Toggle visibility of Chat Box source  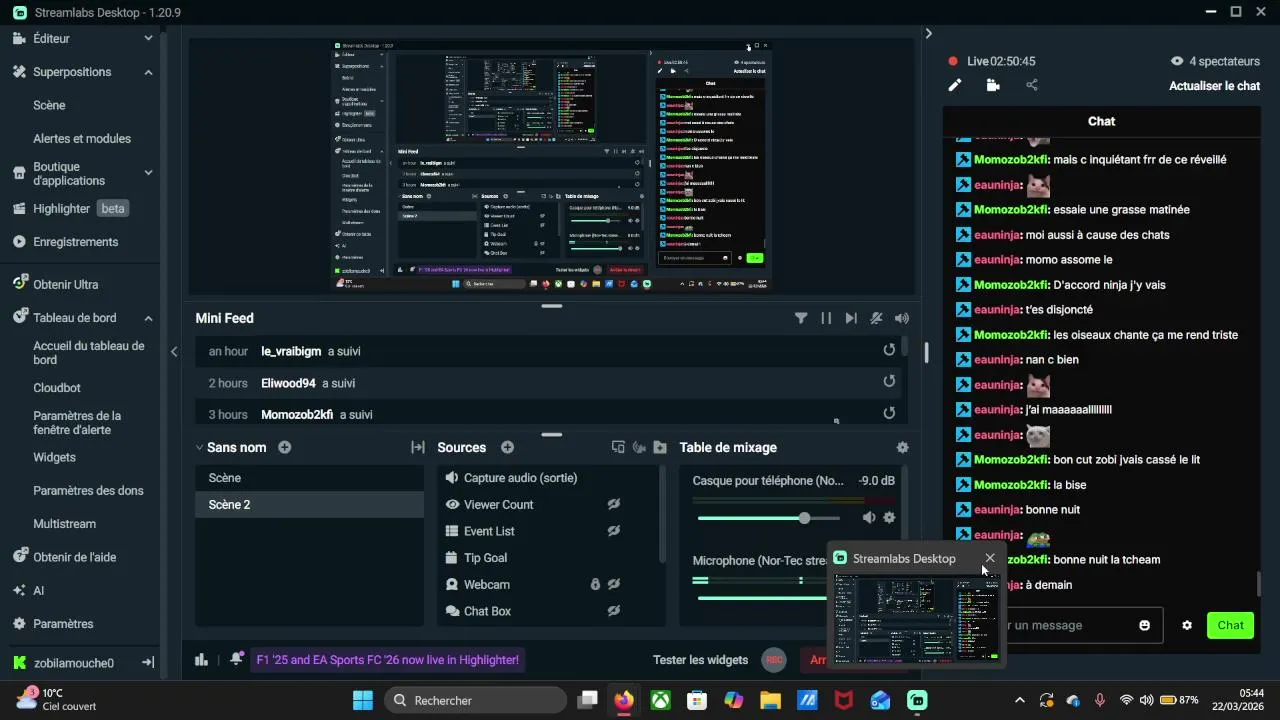[x=614, y=611]
